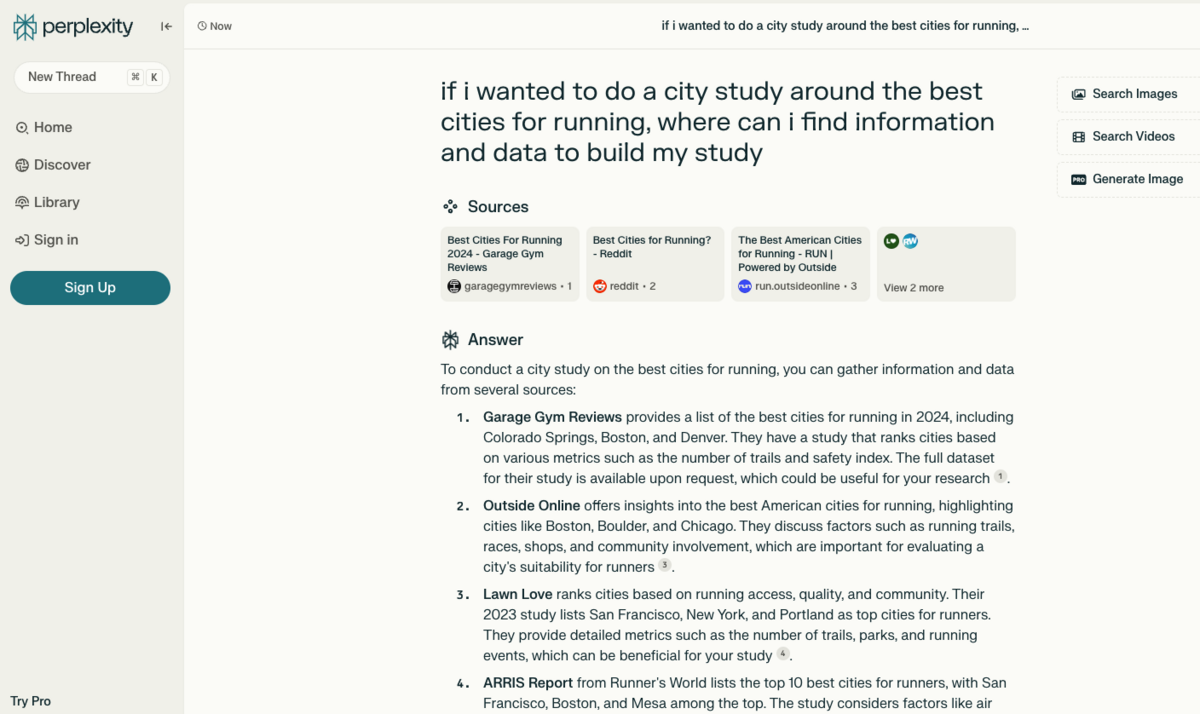
Task: Click the Sources section icon
Action: pyautogui.click(x=451, y=207)
